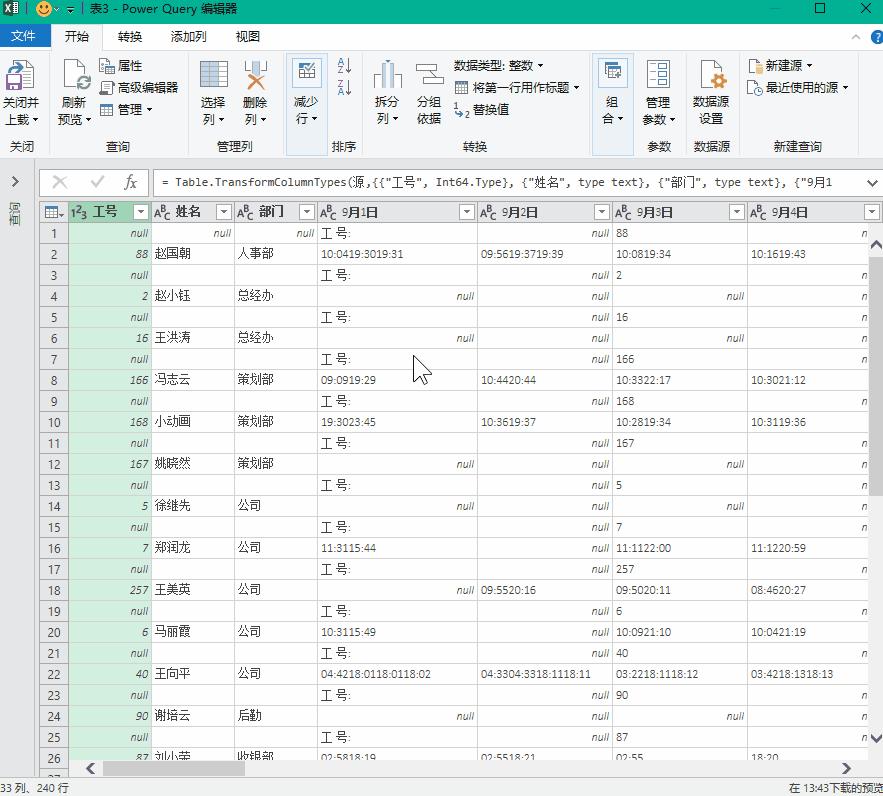Open the 高级编辑器 (Advanced Editor)

[132, 85]
